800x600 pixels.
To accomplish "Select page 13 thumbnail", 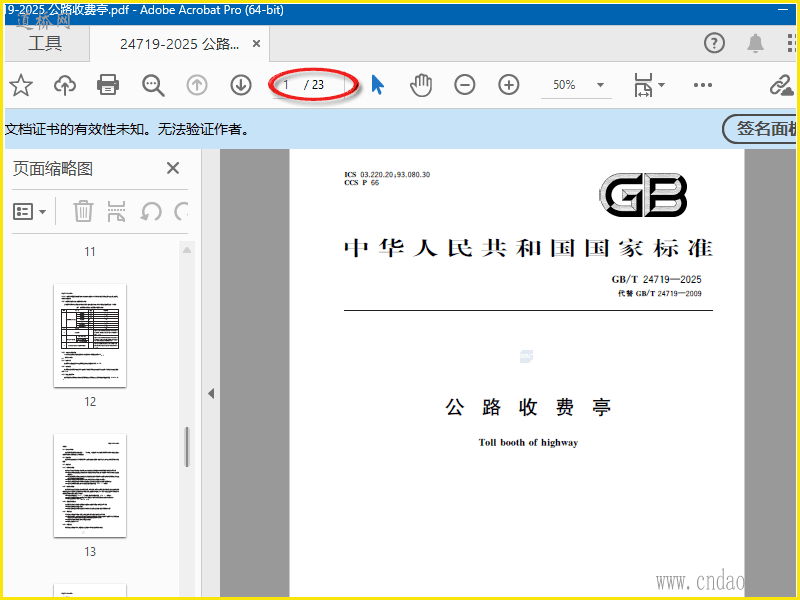I will [x=90, y=485].
